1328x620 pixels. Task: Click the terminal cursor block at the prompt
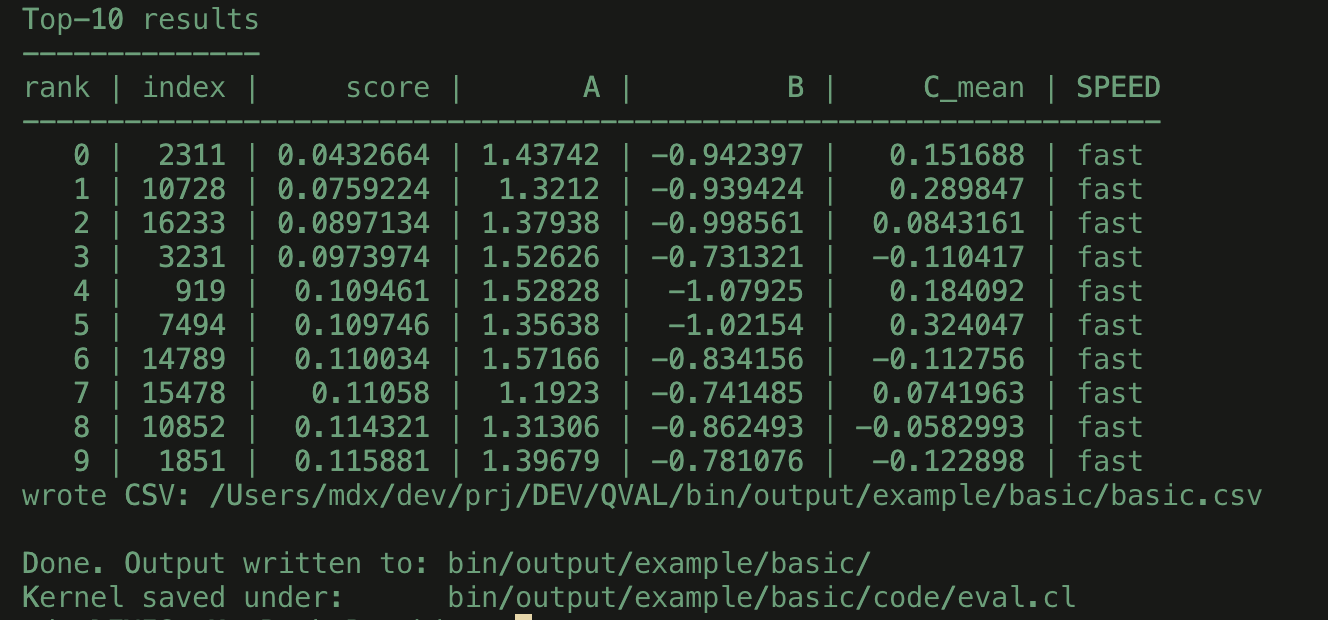click(523, 616)
